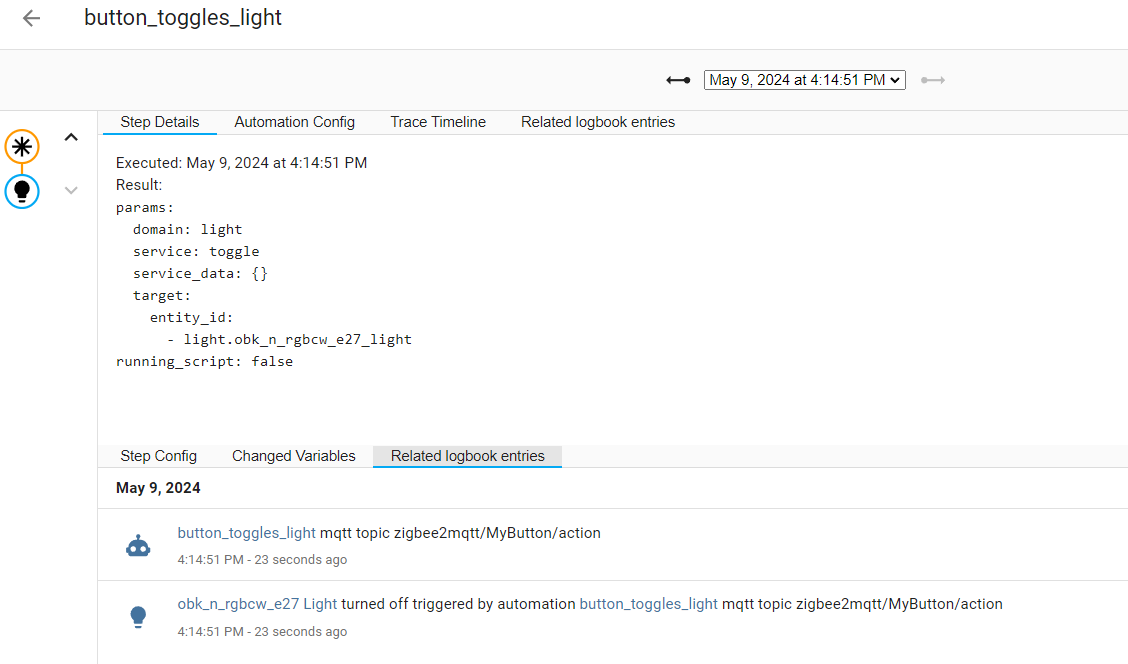Click button_toggles_light link in second logbook entry
Viewport: 1128px width, 664px height.
tap(649, 604)
